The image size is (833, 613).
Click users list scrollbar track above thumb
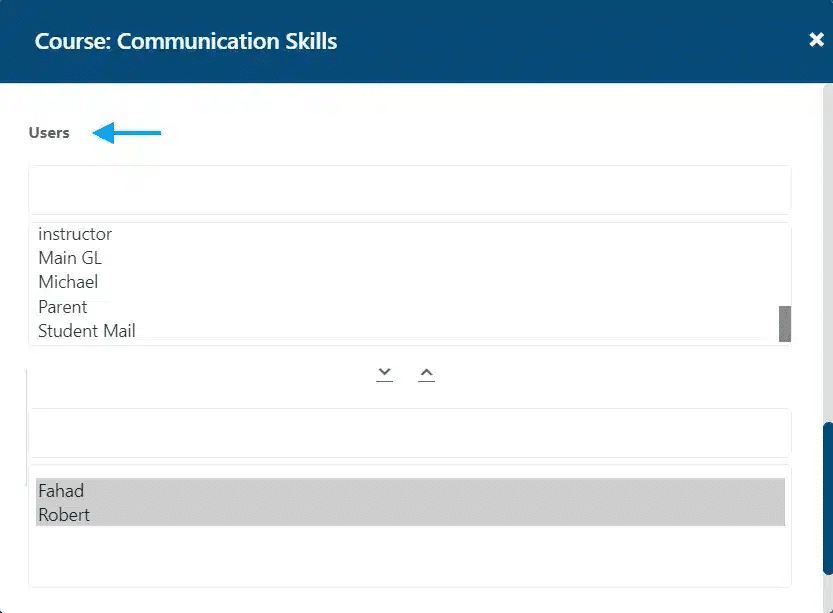pos(785,265)
